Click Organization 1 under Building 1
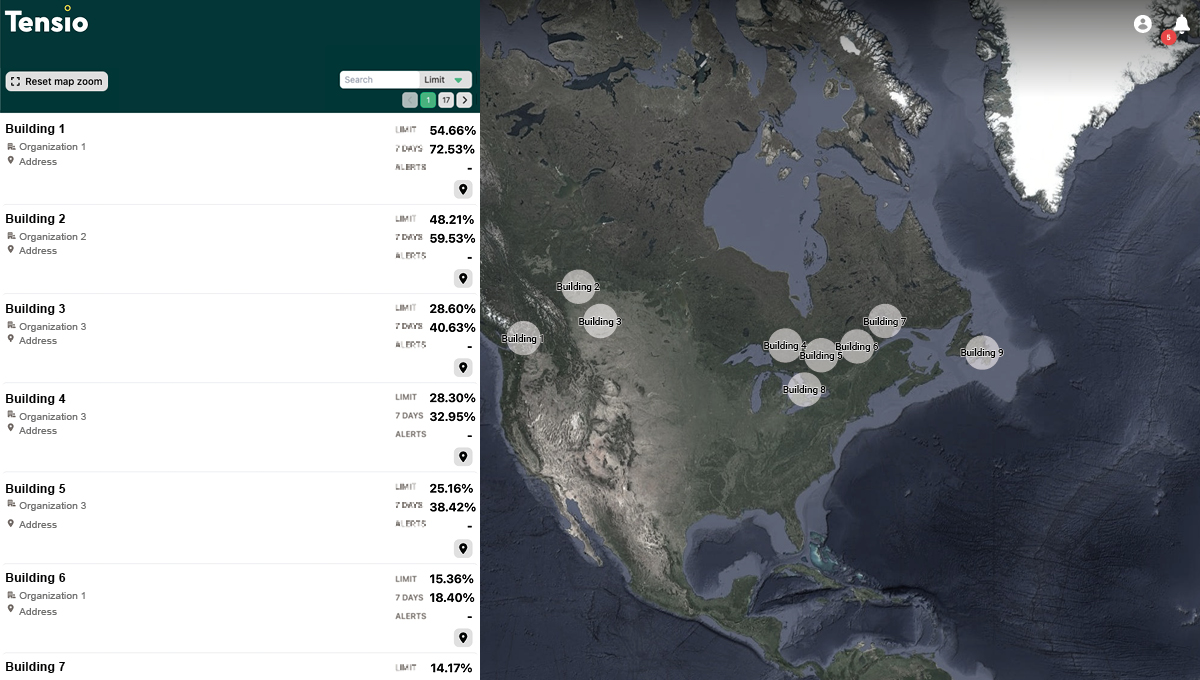This screenshot has width=1200, height=680. pos(52,147)
